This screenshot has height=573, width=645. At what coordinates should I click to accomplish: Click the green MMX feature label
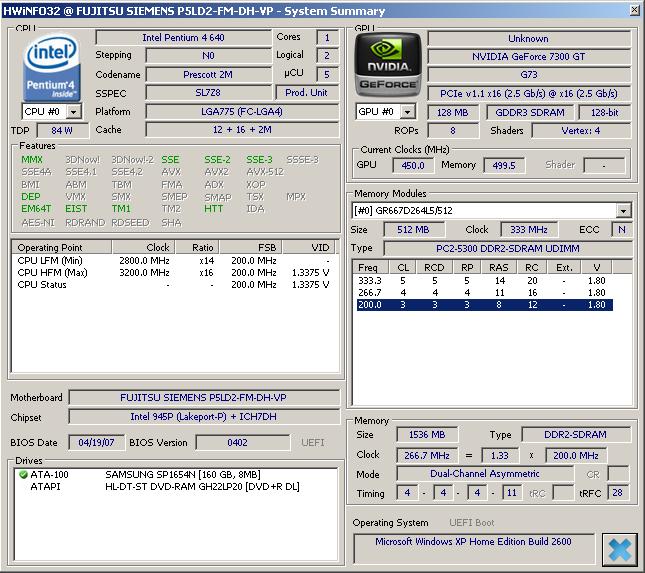(x=32, y=160)
